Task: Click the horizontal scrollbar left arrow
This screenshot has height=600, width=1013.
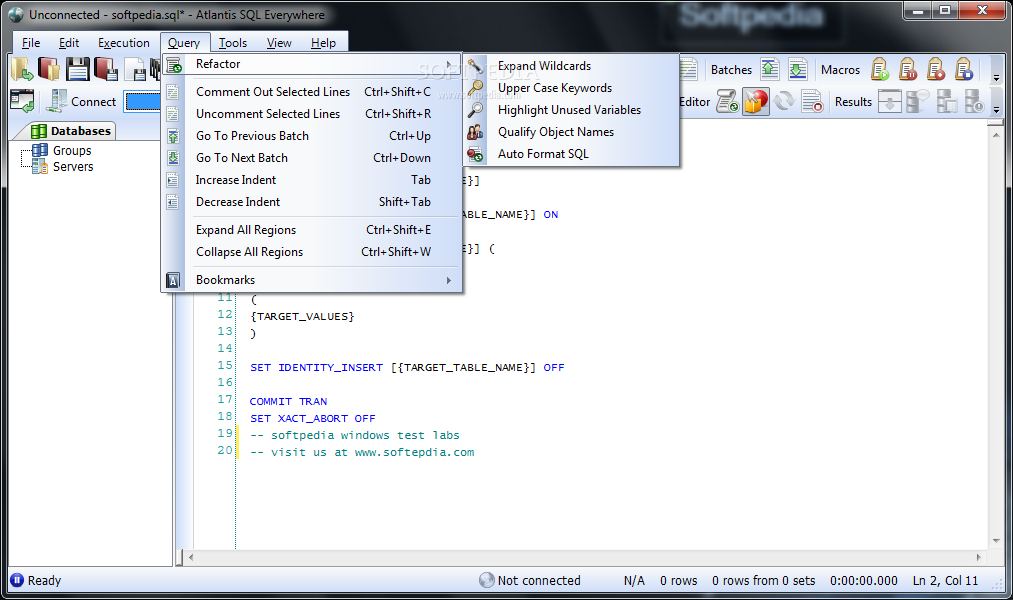Action: (191, 557)
